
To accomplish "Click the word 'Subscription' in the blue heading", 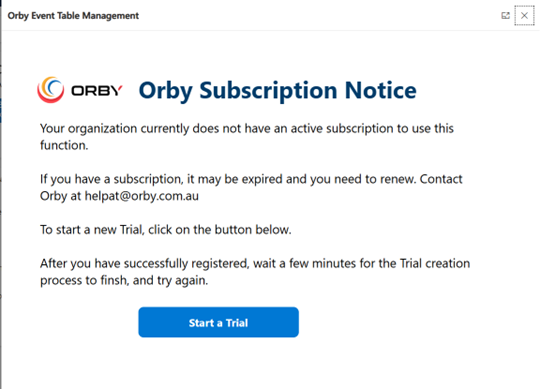I will coord(268,91).
